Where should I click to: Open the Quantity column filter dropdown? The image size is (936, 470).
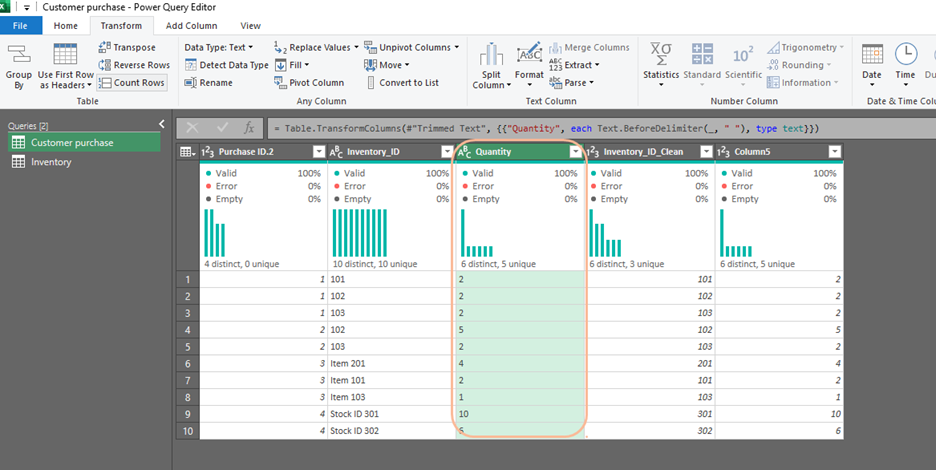tap(575, 152)
